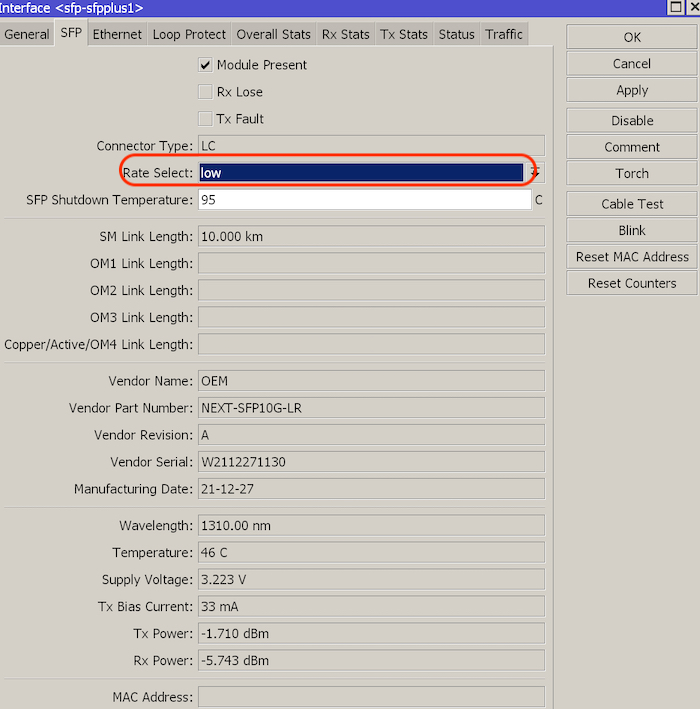Switch to the General tab
Image resolution: width=700 pixels, height=709 pixels.
pyautogui.click(x=26, y=34)
